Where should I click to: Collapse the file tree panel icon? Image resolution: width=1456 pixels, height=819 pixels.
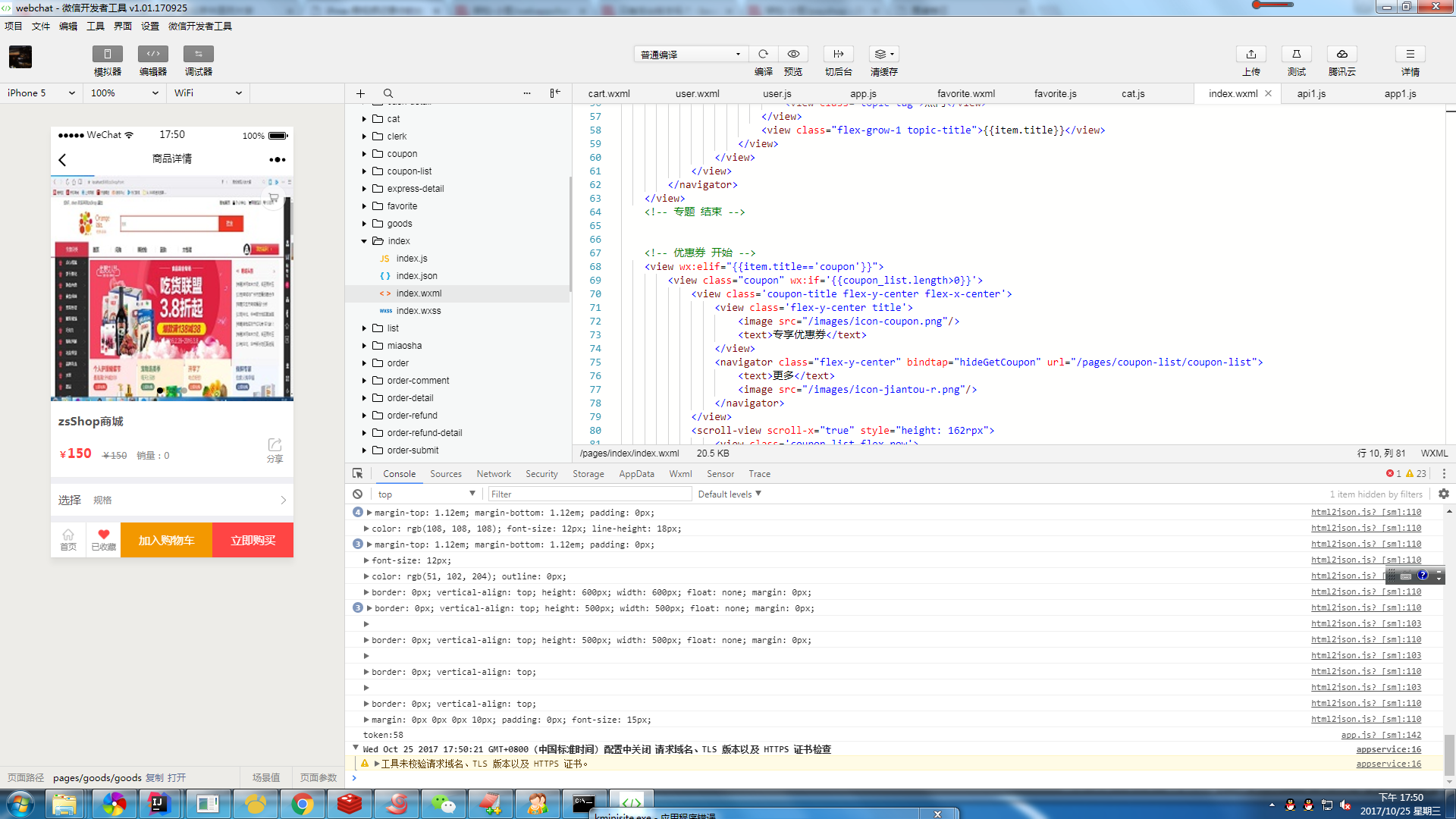(x=555, y=93)
